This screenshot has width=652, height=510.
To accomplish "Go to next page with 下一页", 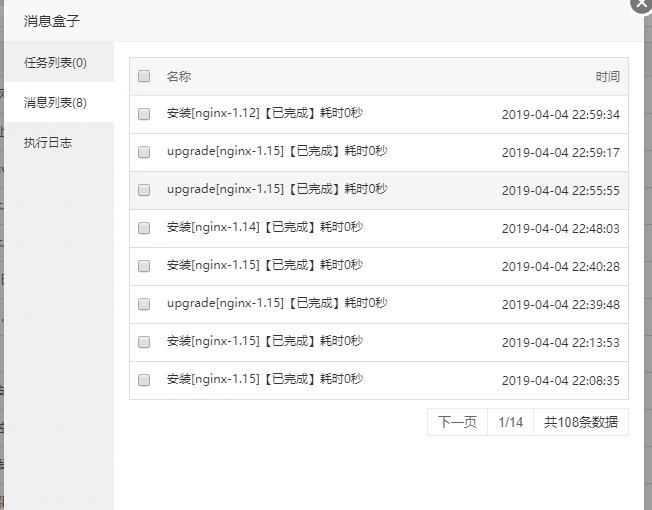I will 458,423.
